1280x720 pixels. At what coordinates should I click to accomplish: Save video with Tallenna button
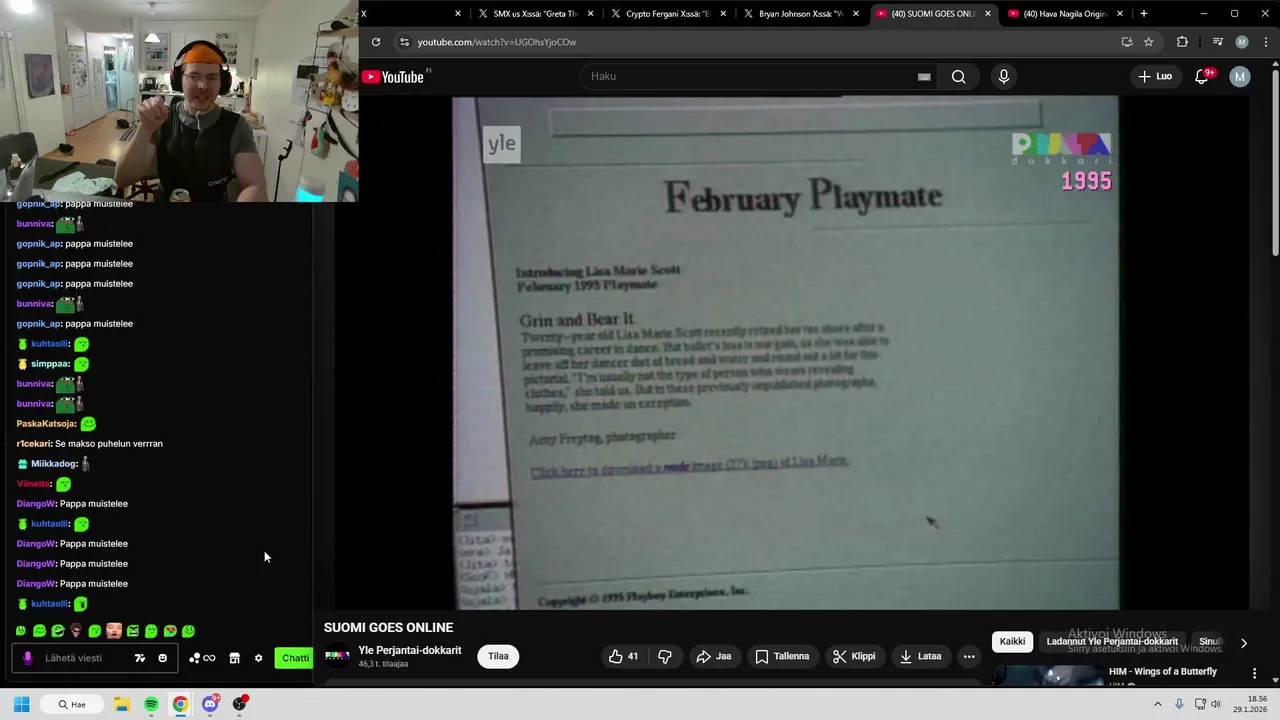[x=782, y=657]
